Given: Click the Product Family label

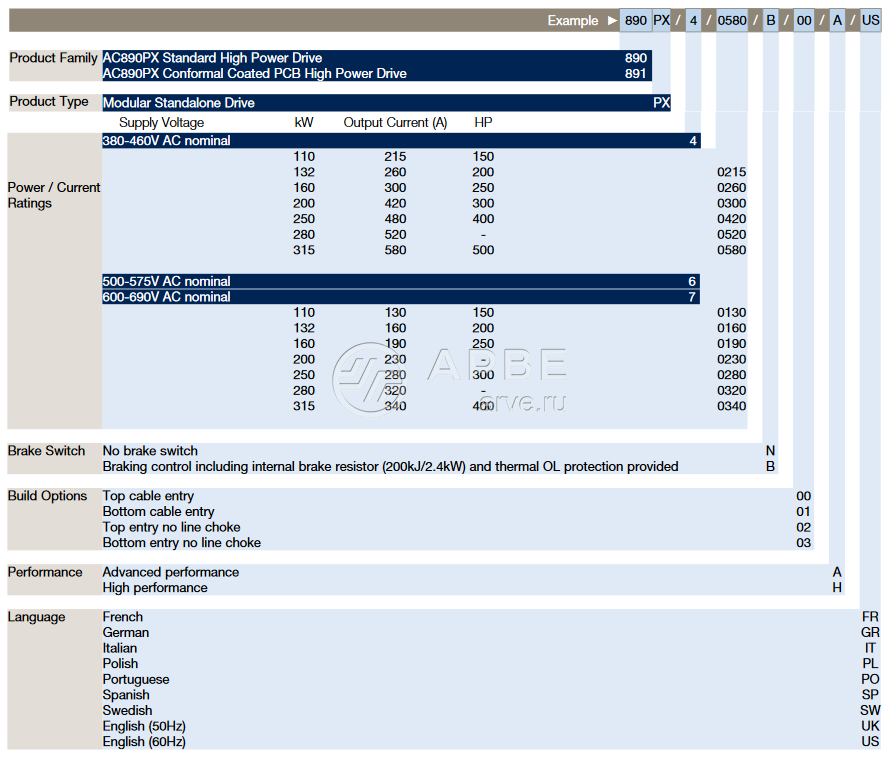Looking at the screenshot, I should pyautogui.click(x=54, y=58).
